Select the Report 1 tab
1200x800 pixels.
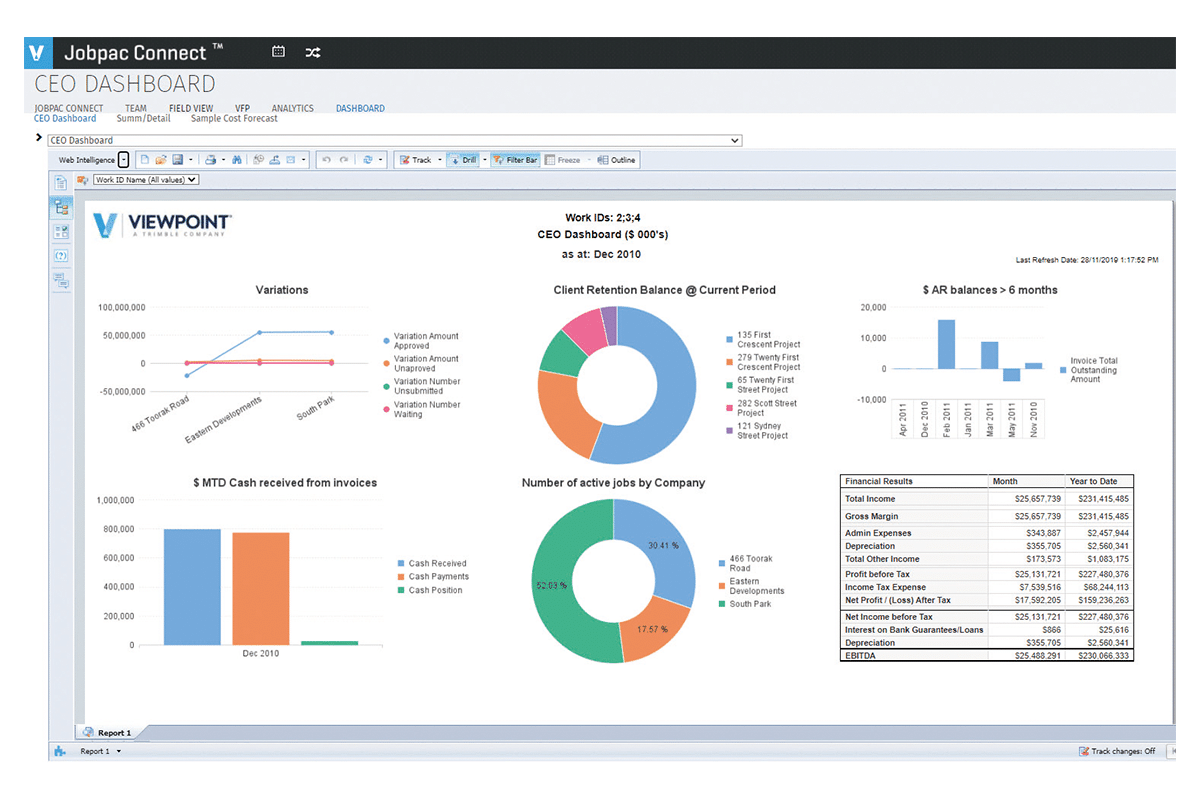(x=107, y=733)
